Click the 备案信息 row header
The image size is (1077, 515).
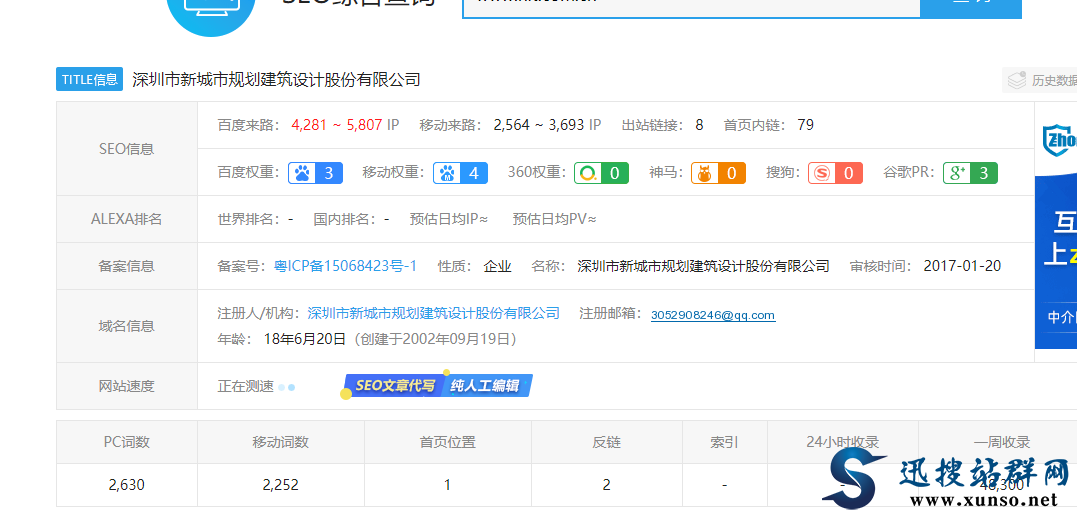coord(127,266)
